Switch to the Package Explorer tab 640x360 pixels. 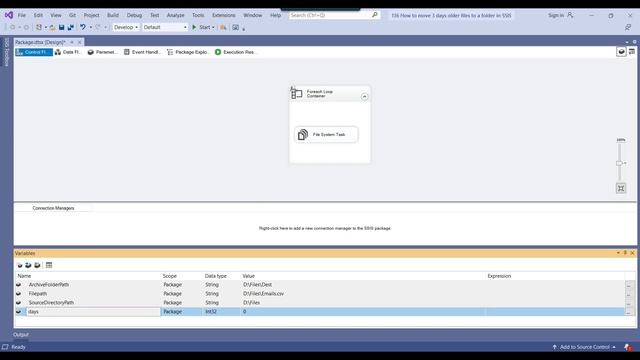pyautogui.click(x=188, y=52)
